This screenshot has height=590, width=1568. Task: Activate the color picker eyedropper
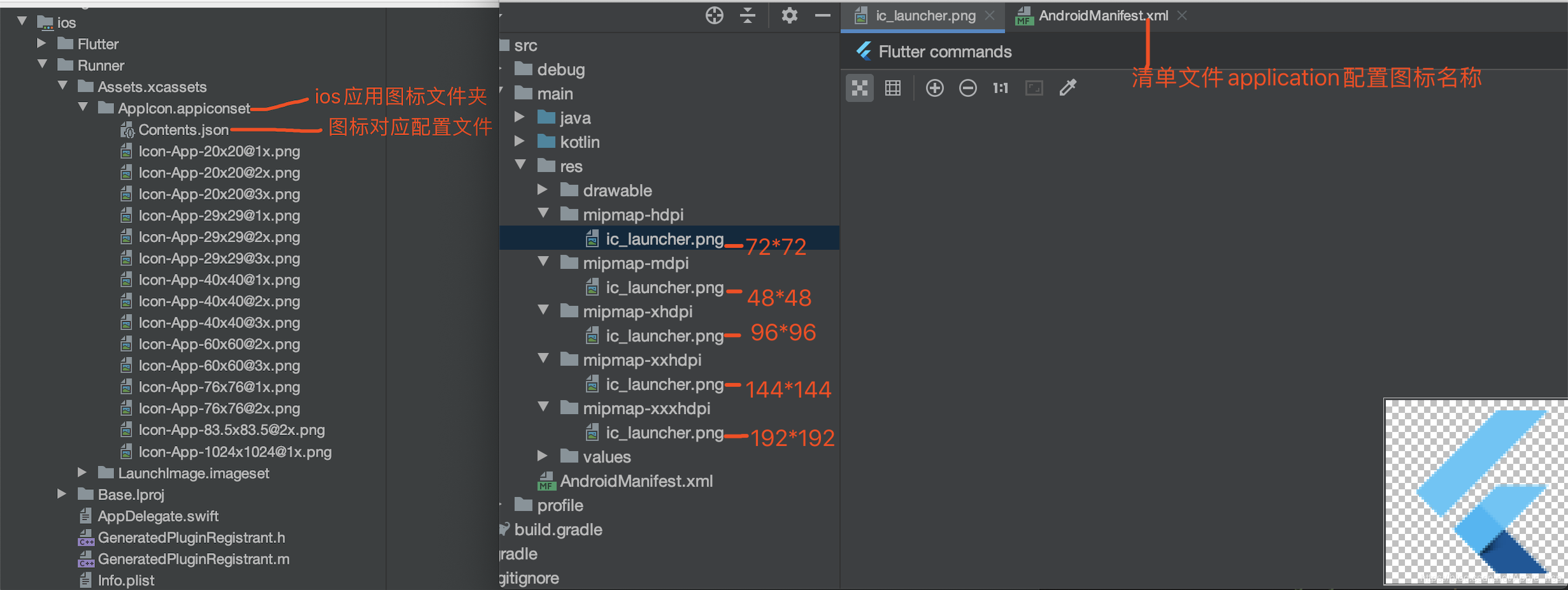[x=1068, y=88]
